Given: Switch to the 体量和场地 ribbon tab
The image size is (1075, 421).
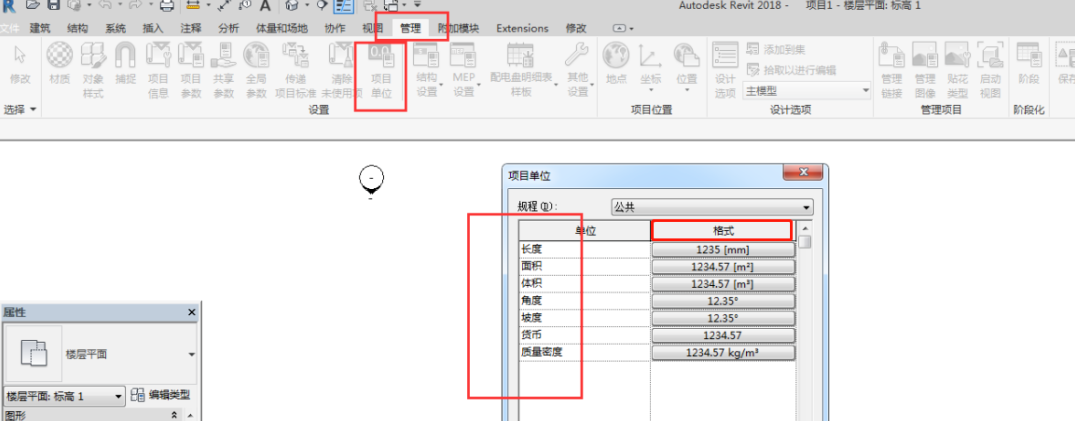Looking at the screenshot, I should pos(282,28).
